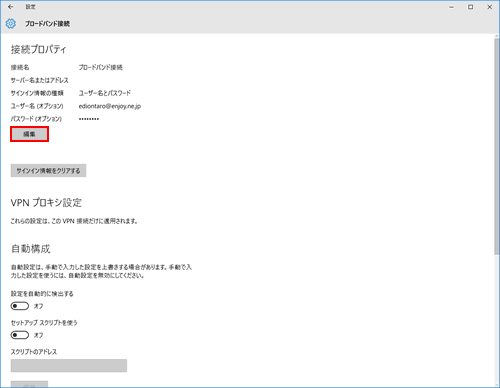Maximize the settings window
Screen dimensions: 500x388
[470, 7]
